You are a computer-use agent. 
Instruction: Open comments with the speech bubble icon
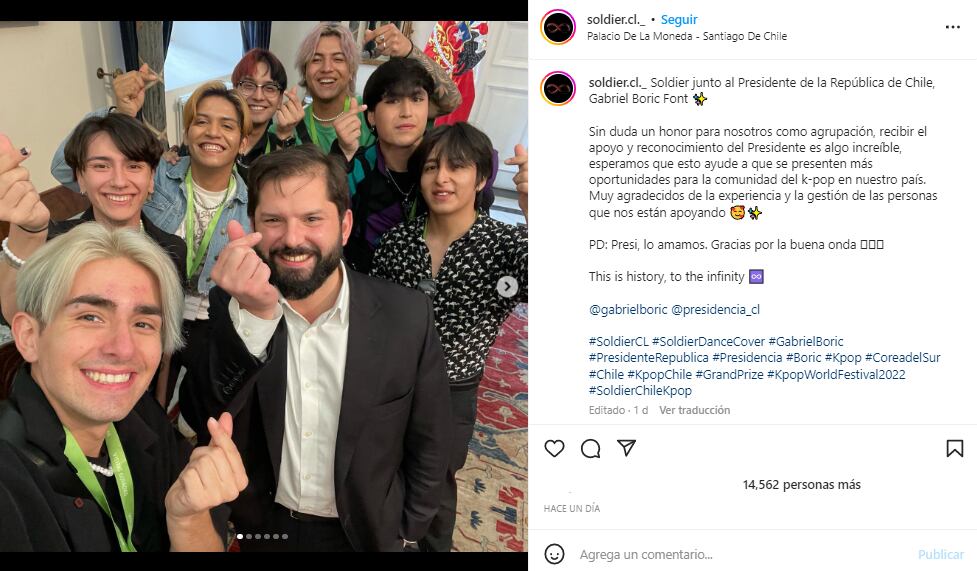click(x=590, y=448)
